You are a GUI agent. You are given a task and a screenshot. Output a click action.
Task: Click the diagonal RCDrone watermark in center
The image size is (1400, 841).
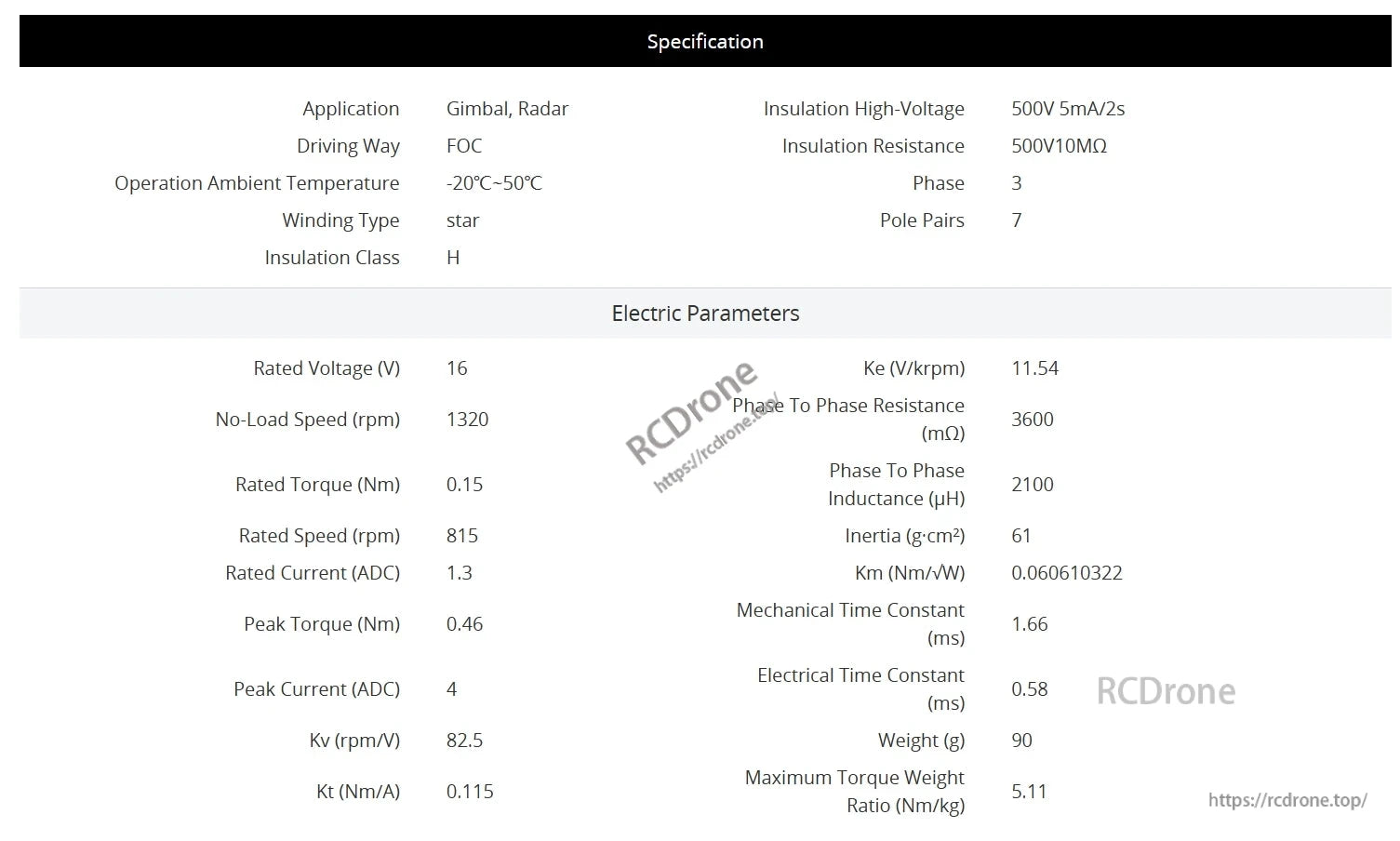click(693, 412)
